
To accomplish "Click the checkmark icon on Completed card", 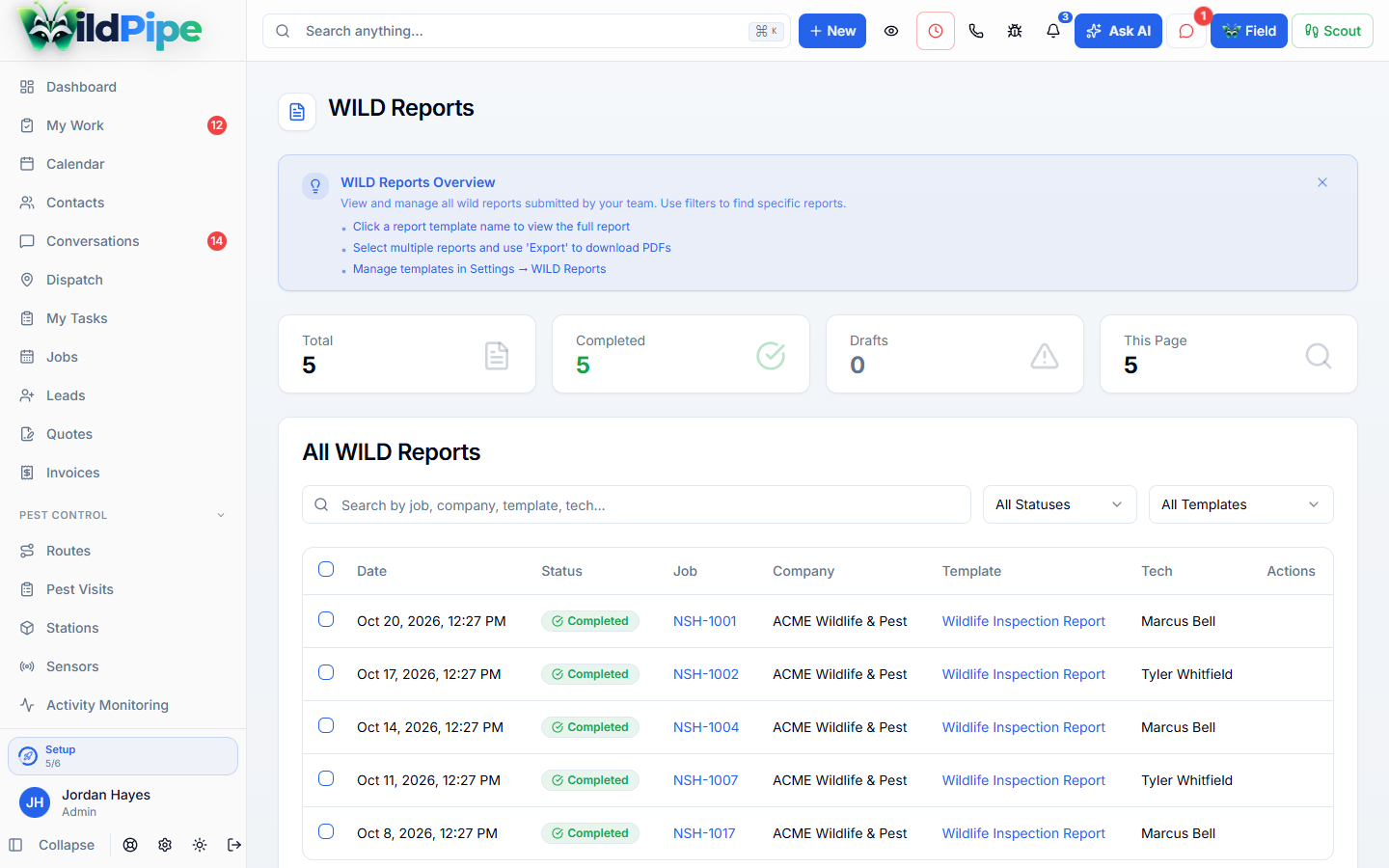I will click(x=771, y=356).
